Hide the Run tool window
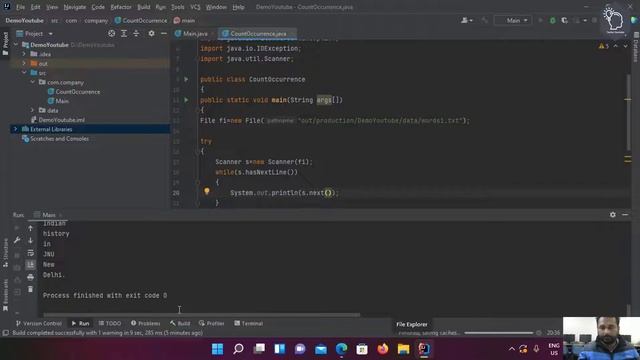This screenshot has width=640, height=360. point(625,215)
